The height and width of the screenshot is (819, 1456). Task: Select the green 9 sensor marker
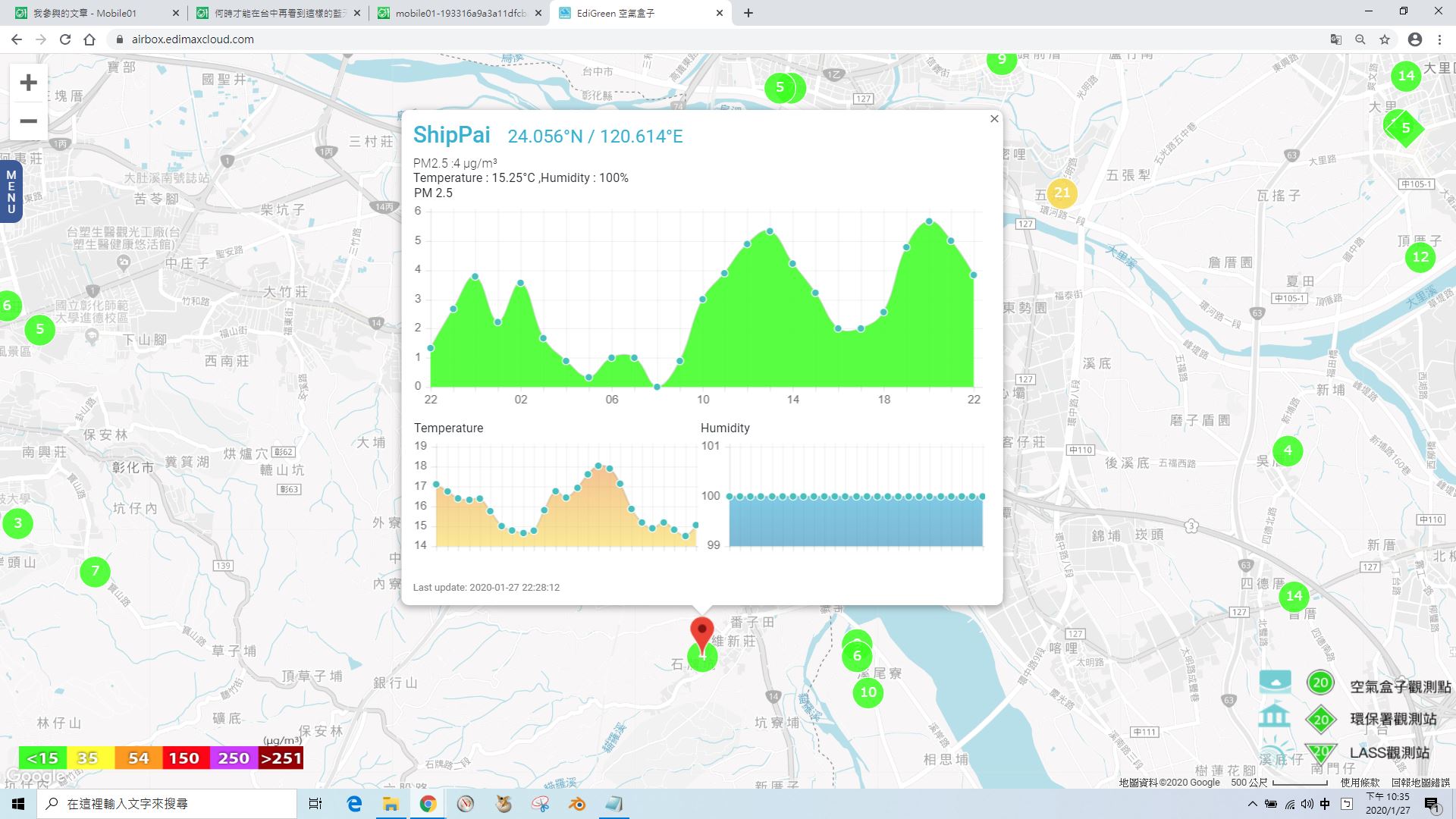pos(1002,61)
